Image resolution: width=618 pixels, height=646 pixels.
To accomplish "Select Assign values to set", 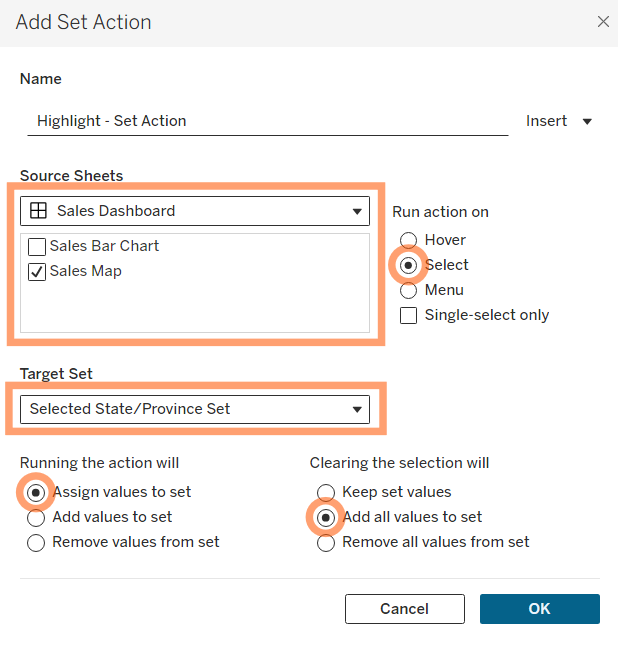I will click(x=36, y=492).
